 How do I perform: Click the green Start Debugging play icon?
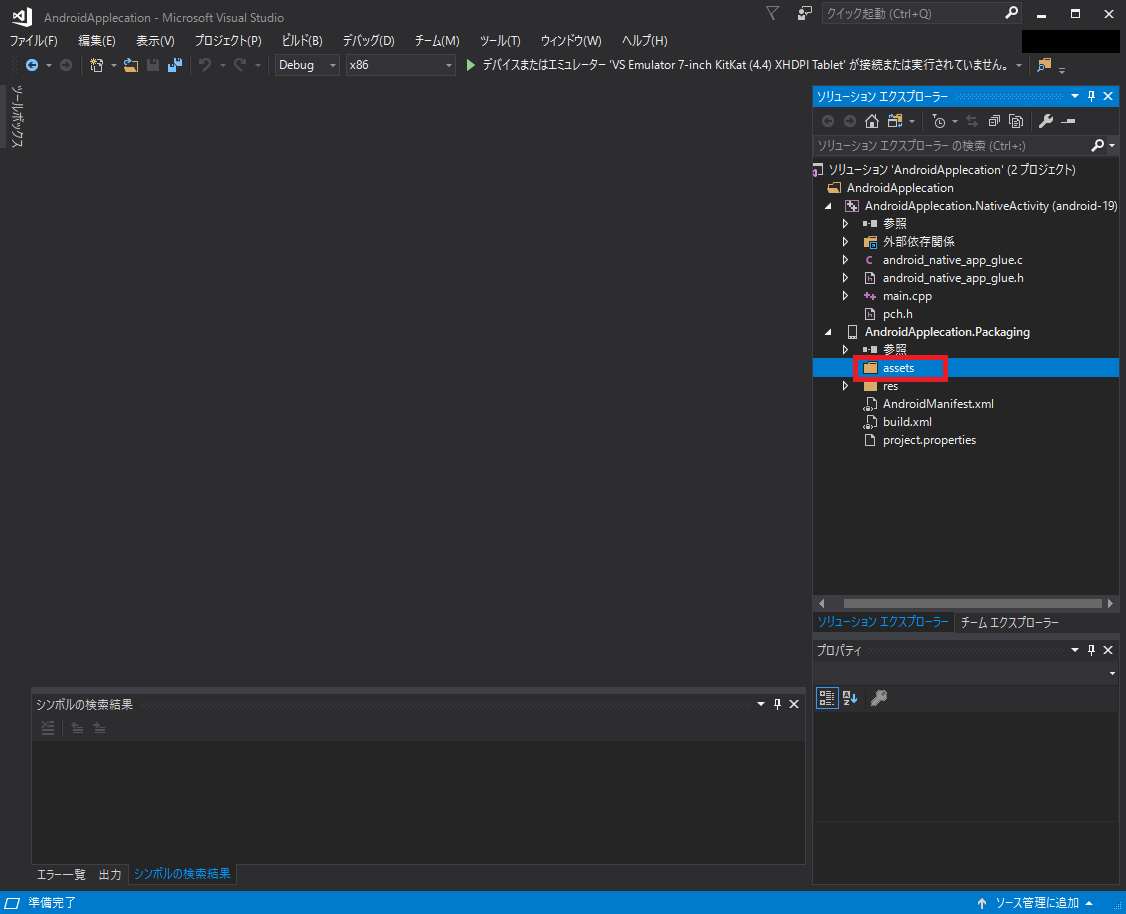470,65
